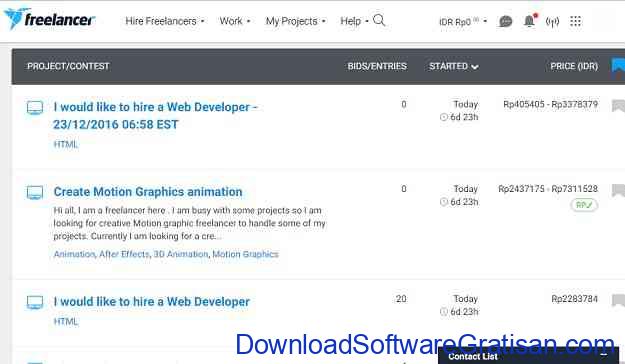Bookmark the Rp2283784 Web Developer project
This screenshot has width=625, height=364.
coord(618,300)
